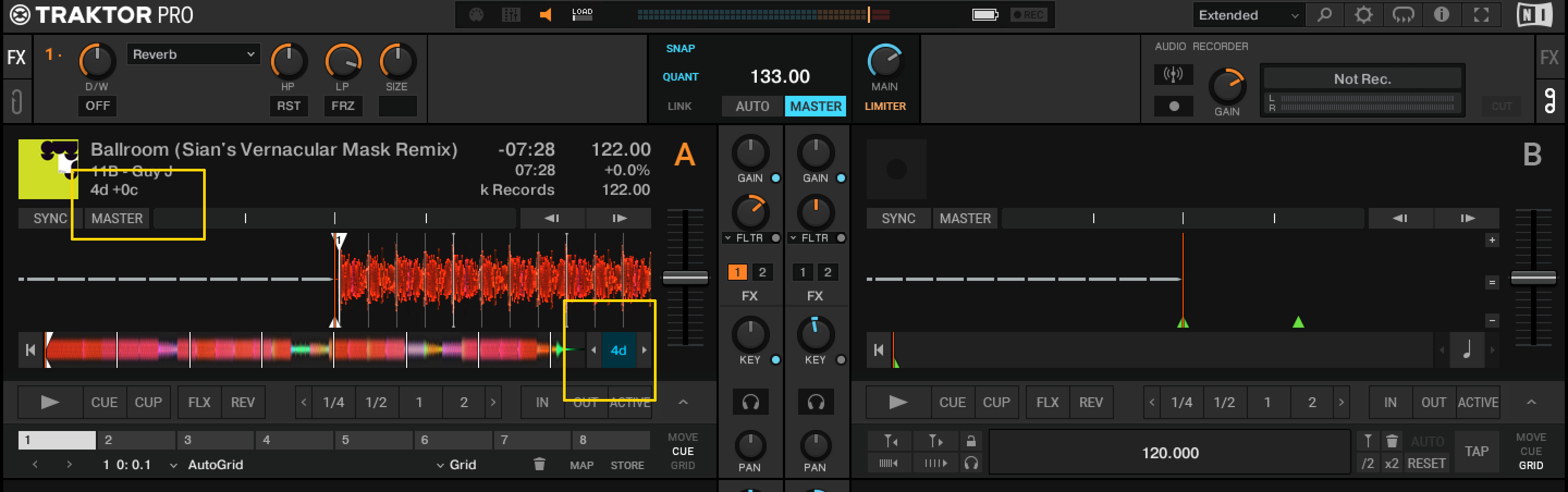Open Preferences gear icon
This screenshot has height=492, width=1568.
click(x=1363, y=15)
